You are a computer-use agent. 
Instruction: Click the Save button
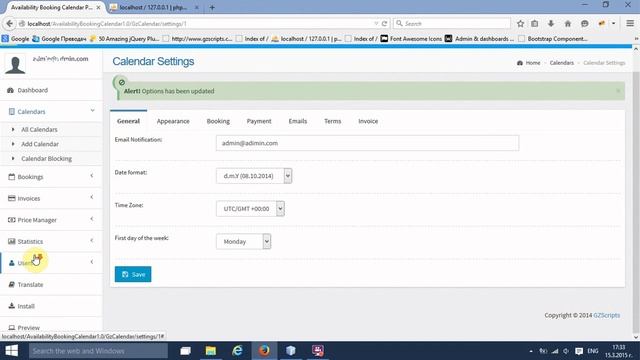point(133,274)
